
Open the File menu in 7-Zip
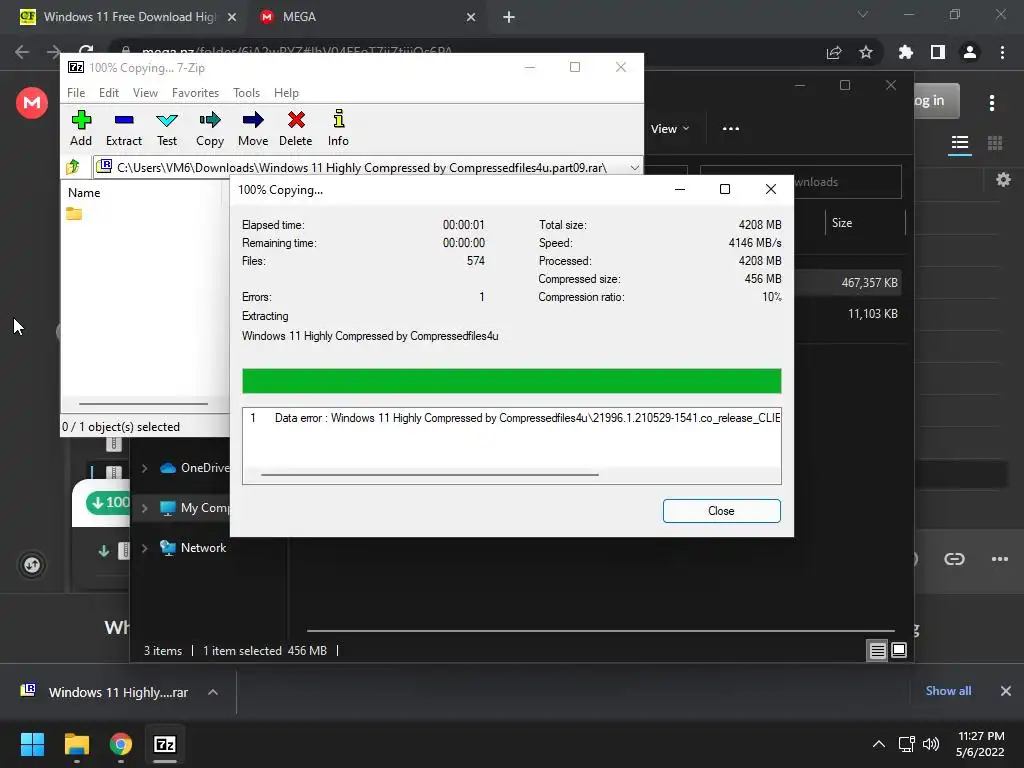pyautogui.click(x=76, y=93)
